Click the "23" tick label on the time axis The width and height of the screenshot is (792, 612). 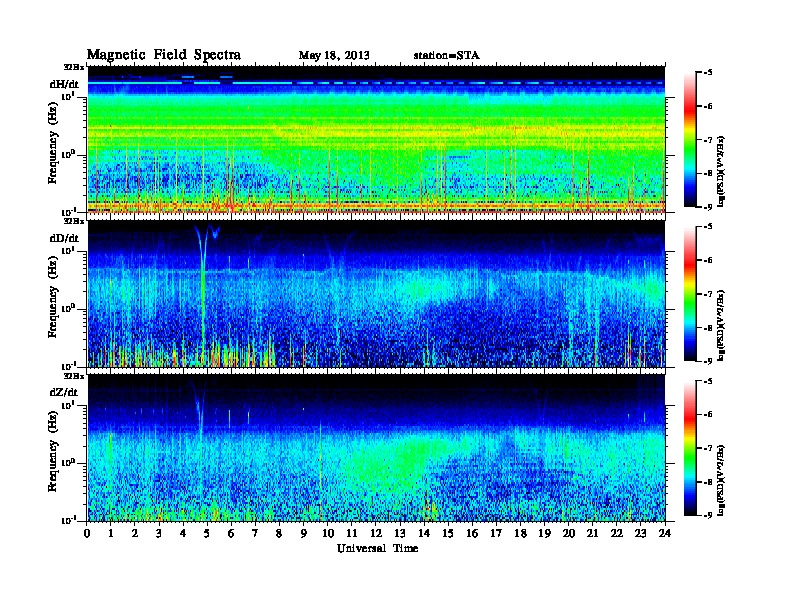coord(641,533)
